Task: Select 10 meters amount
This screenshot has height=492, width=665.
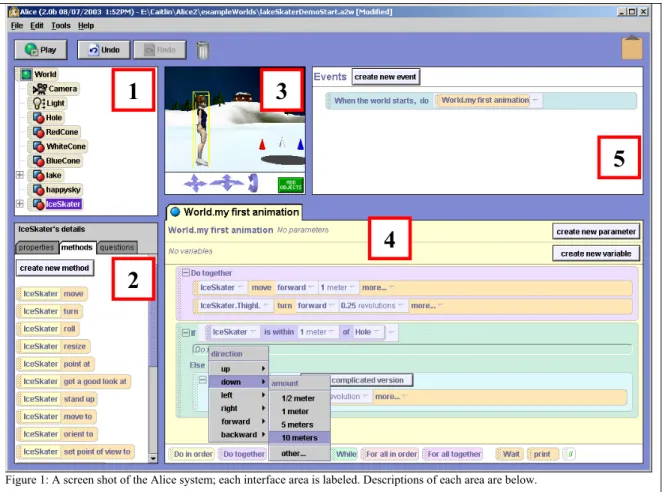Action: [299, 438]
